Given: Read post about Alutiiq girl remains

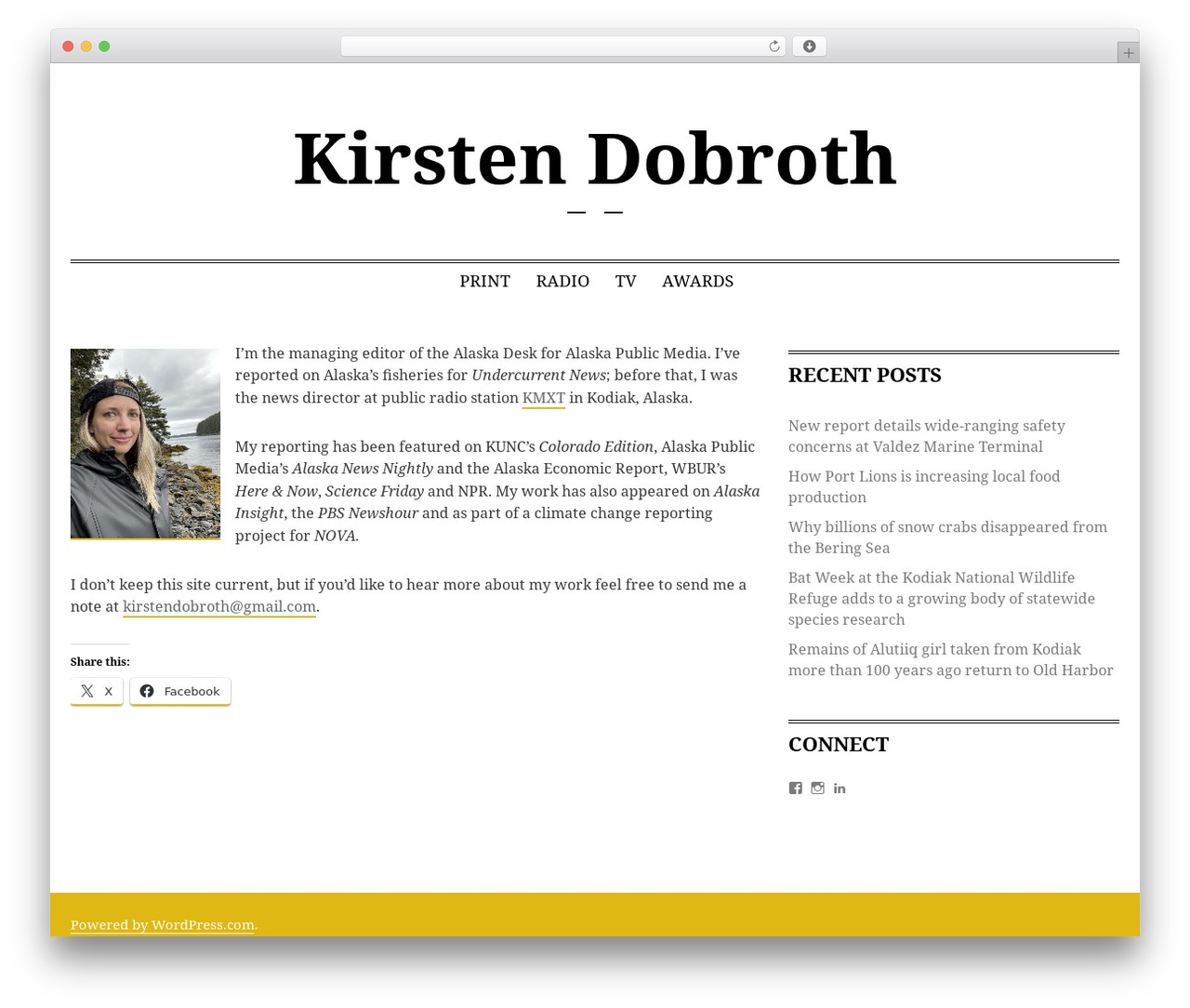Looking at the screenshot, I should coord(950,659).
